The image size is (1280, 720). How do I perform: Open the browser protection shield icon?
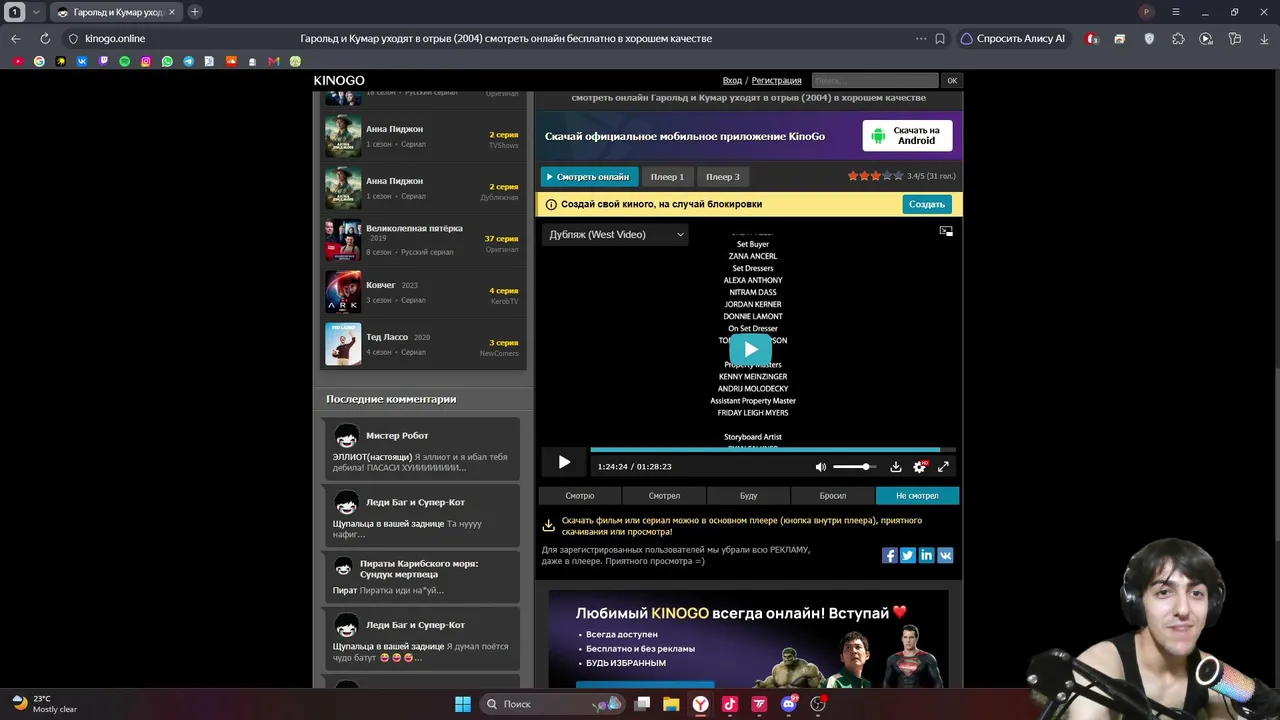[x=1149, y=39]
